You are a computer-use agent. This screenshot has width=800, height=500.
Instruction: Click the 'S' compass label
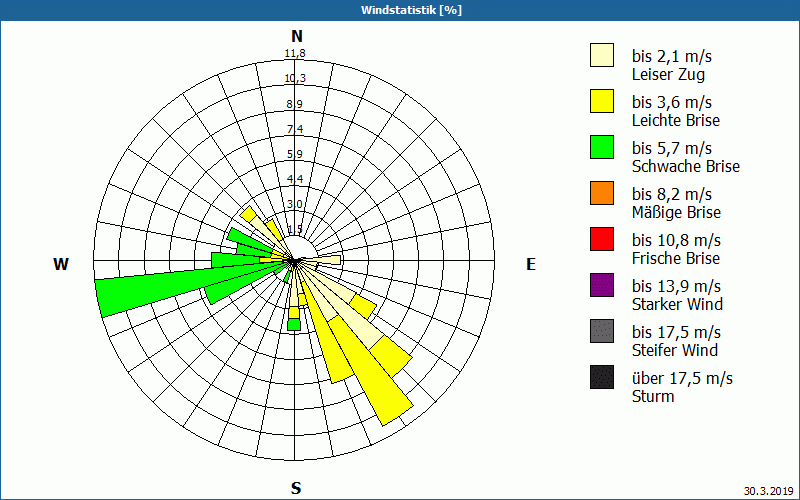[296, 488]
